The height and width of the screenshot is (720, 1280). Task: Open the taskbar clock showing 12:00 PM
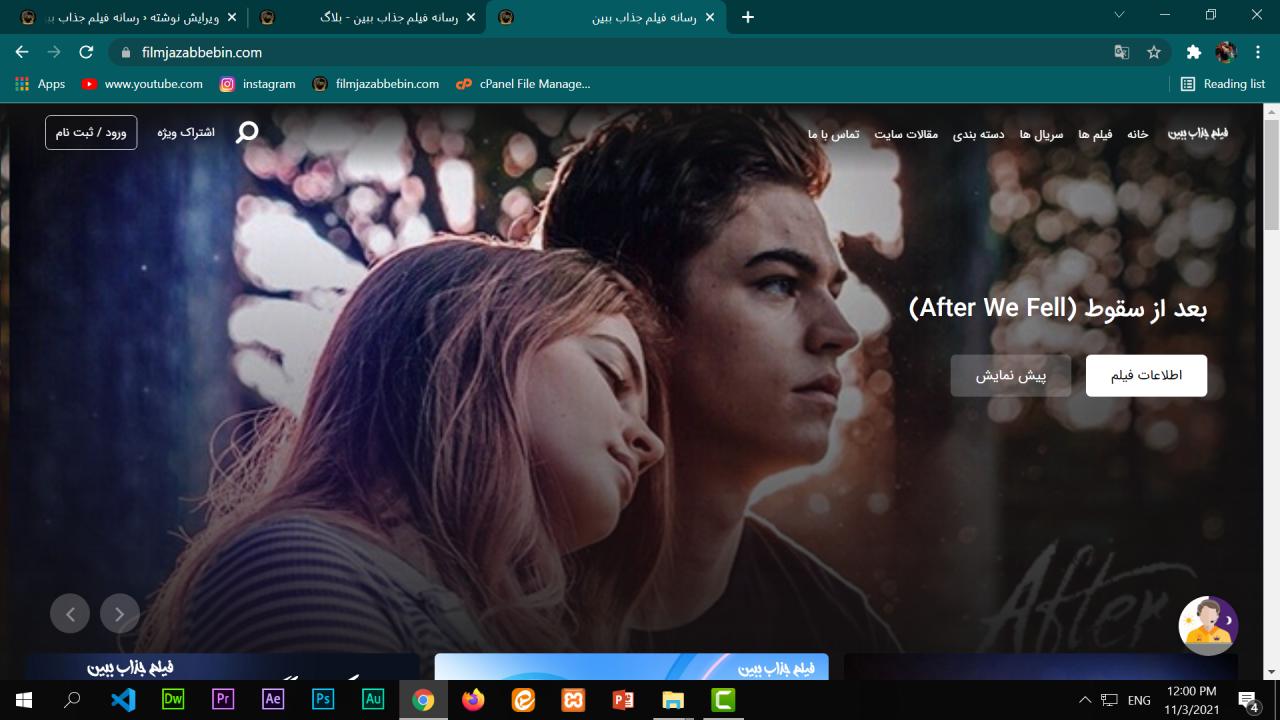click(1192, 700)
